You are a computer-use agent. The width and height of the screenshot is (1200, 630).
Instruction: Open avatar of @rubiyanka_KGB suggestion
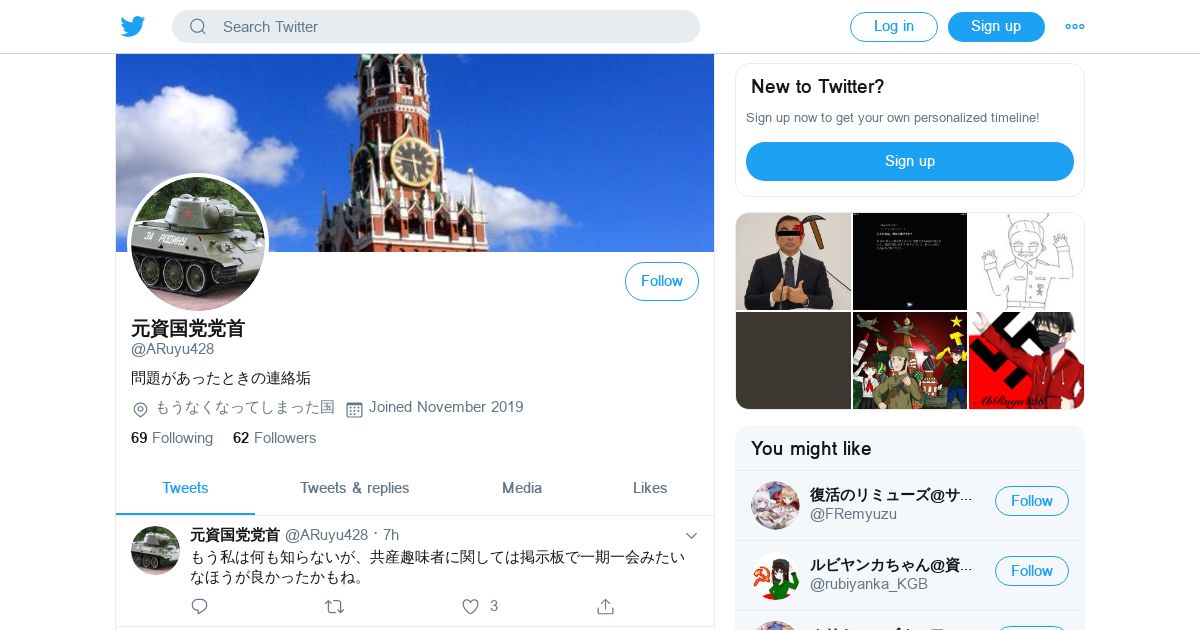pyautogui.click(x=775, y=575)
